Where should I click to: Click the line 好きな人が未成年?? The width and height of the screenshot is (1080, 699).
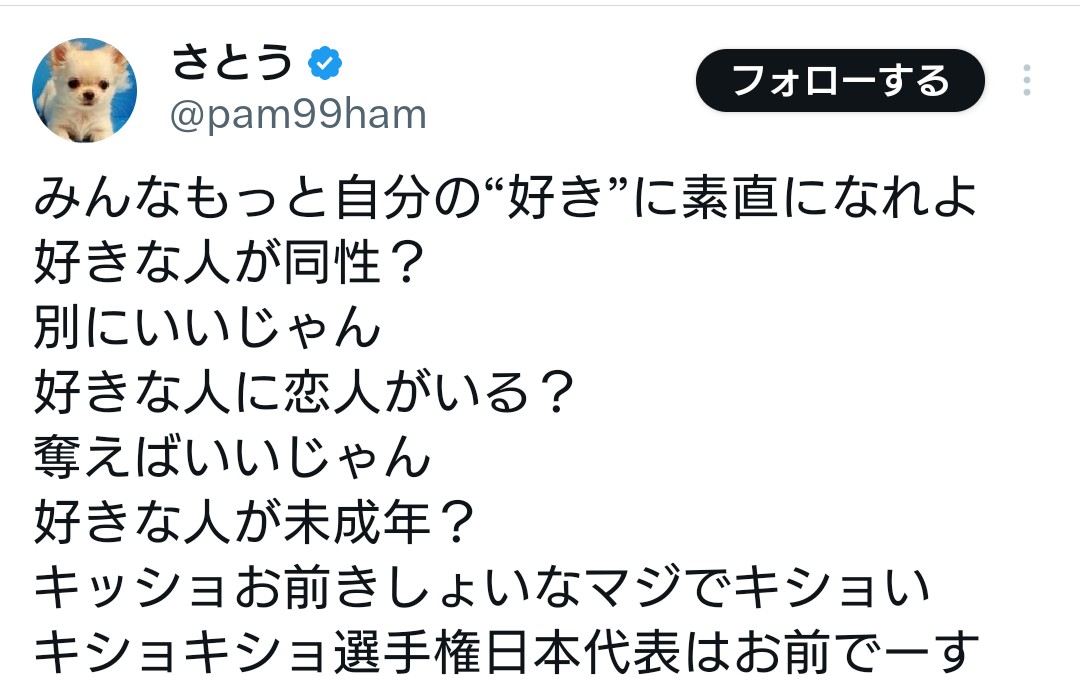coord(256,523)
